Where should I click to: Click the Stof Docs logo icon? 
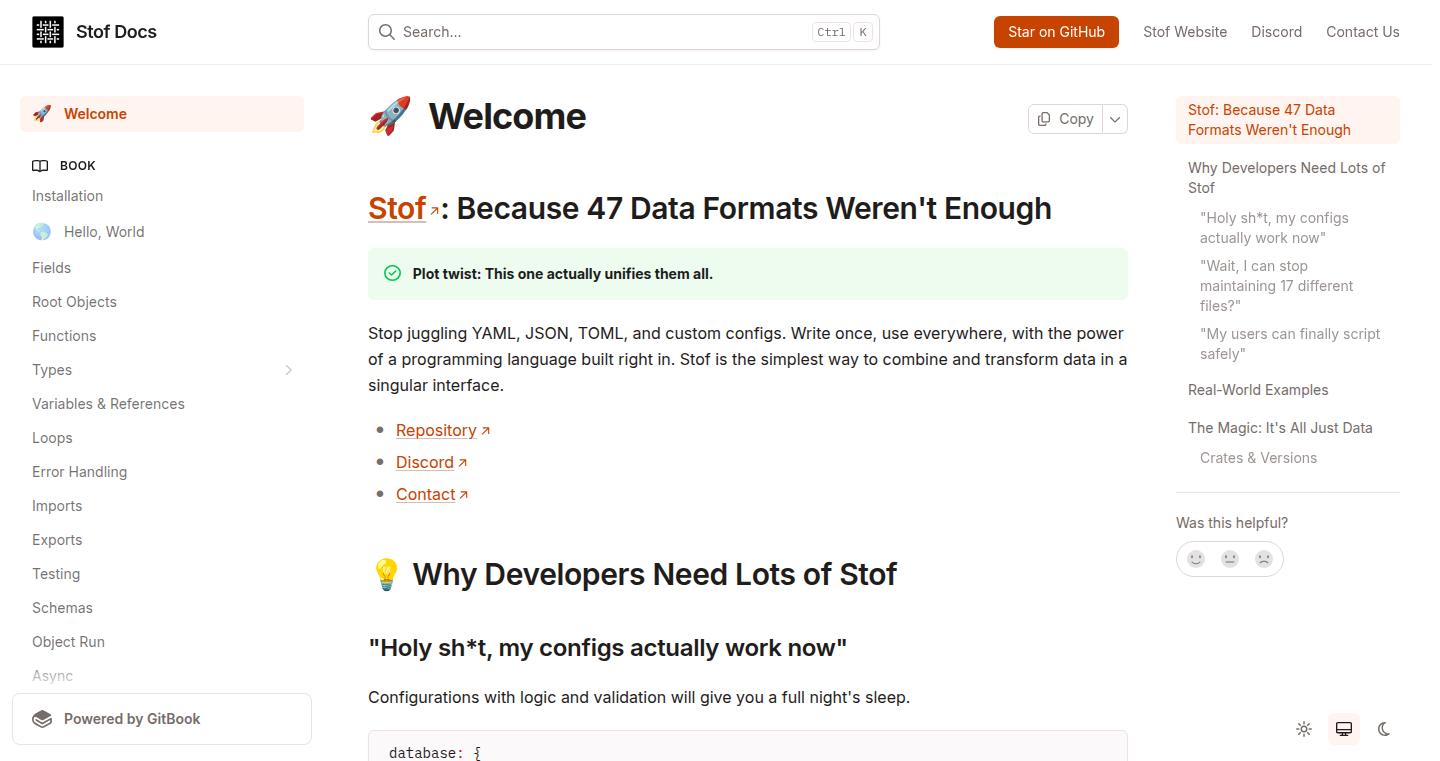(x=47, y=32)
